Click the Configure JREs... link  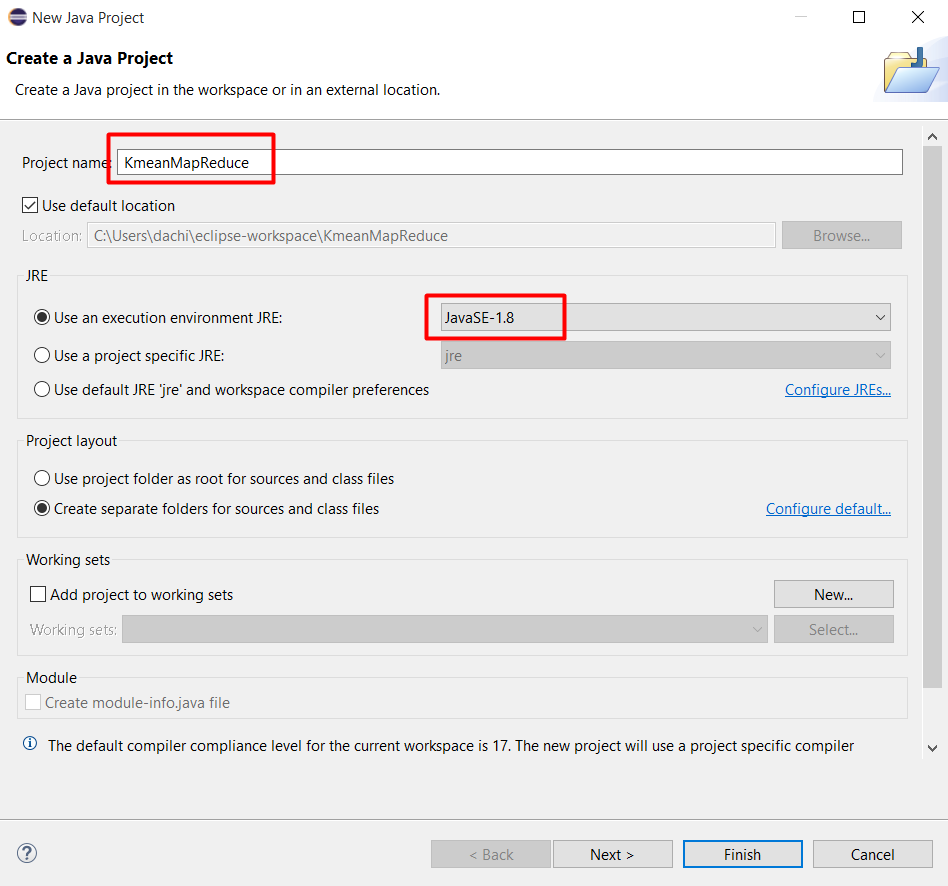click(837, 390)
